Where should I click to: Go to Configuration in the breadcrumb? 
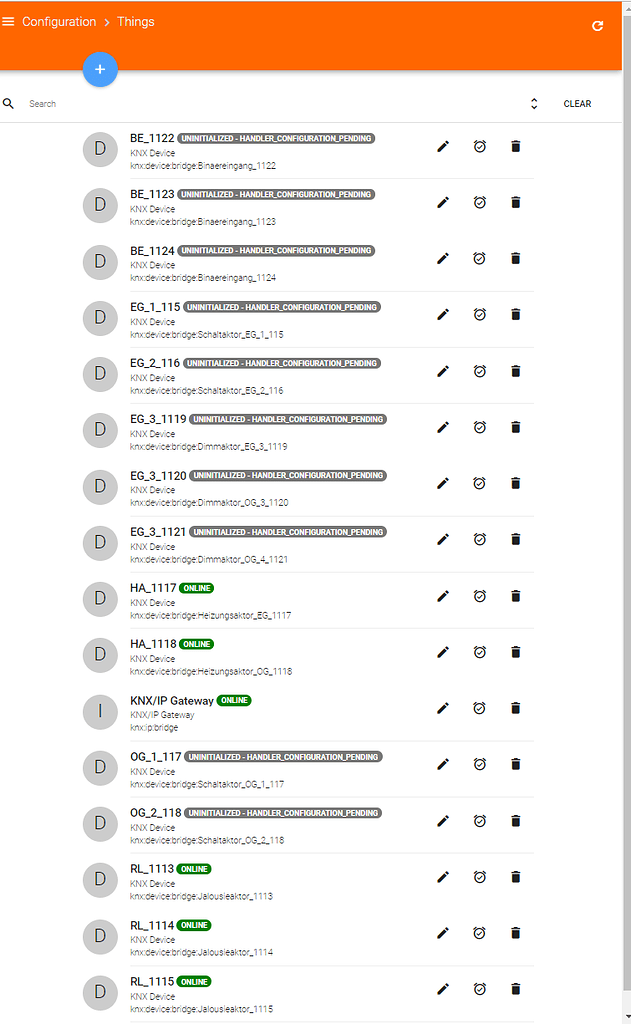tap(60, 21)
